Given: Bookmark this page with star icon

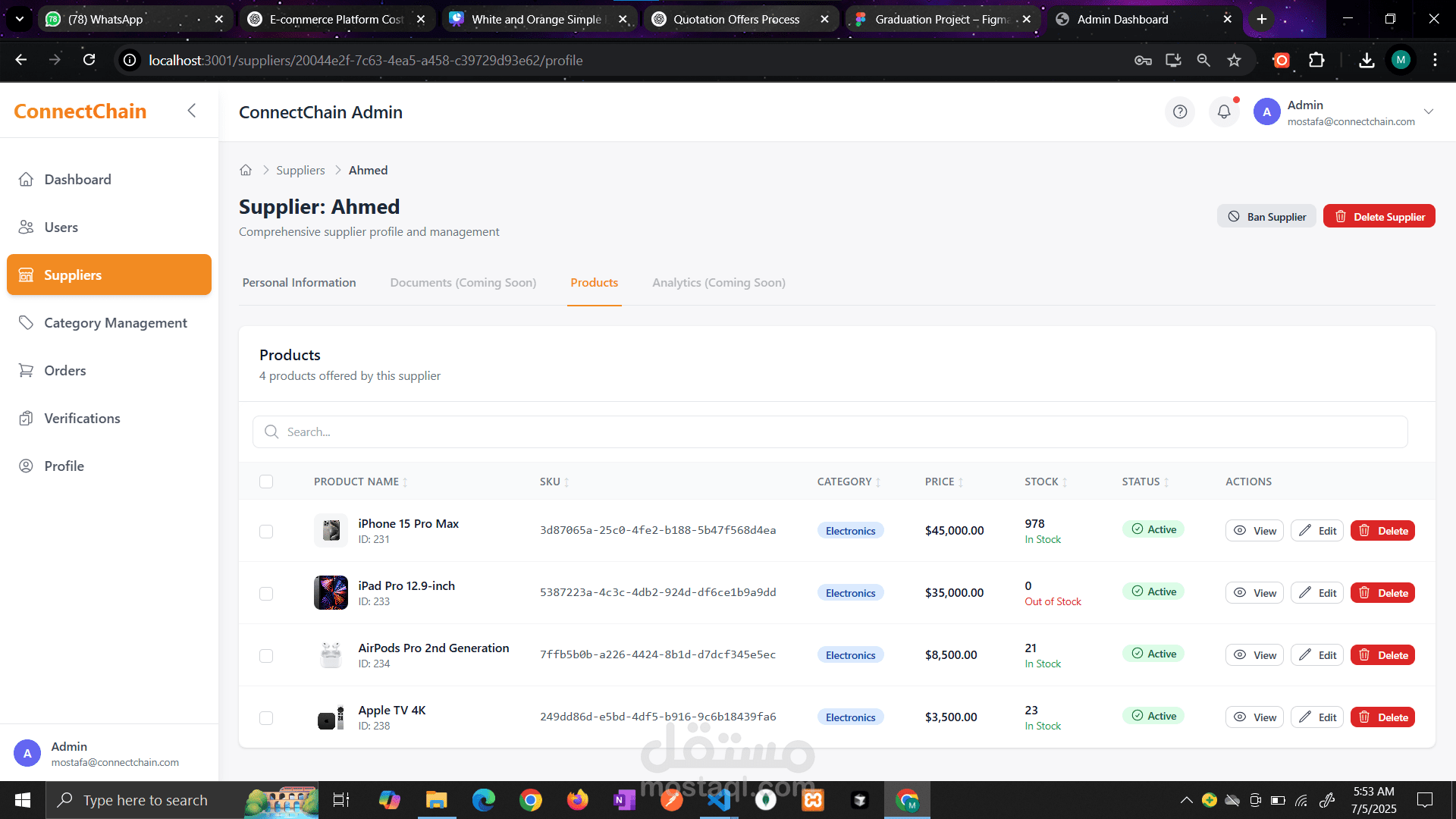Looking at the screenshot, I should point(1234,60).
